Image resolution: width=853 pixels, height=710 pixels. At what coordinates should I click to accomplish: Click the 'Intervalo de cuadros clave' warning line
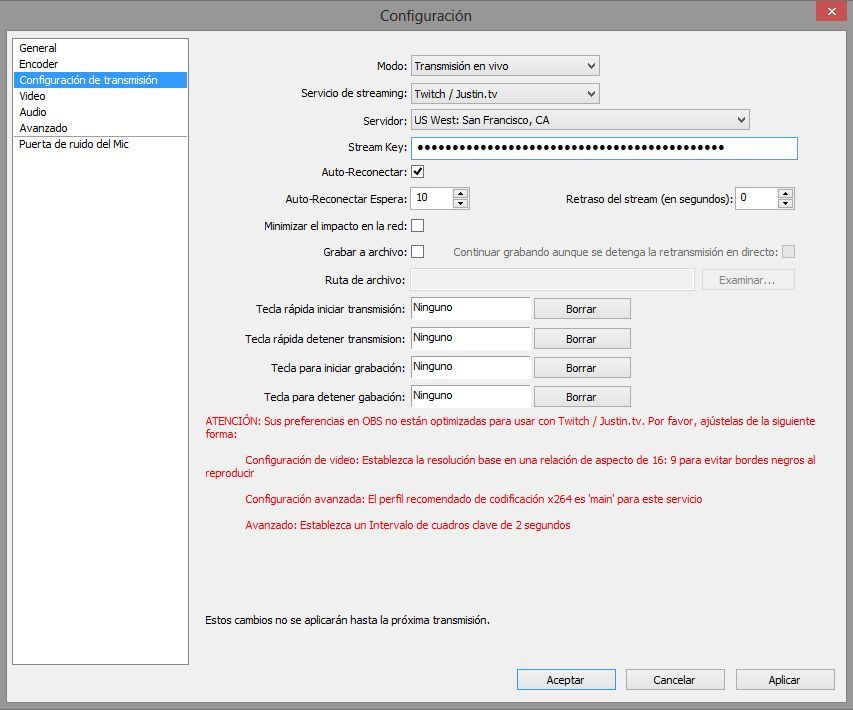[407, 525]
